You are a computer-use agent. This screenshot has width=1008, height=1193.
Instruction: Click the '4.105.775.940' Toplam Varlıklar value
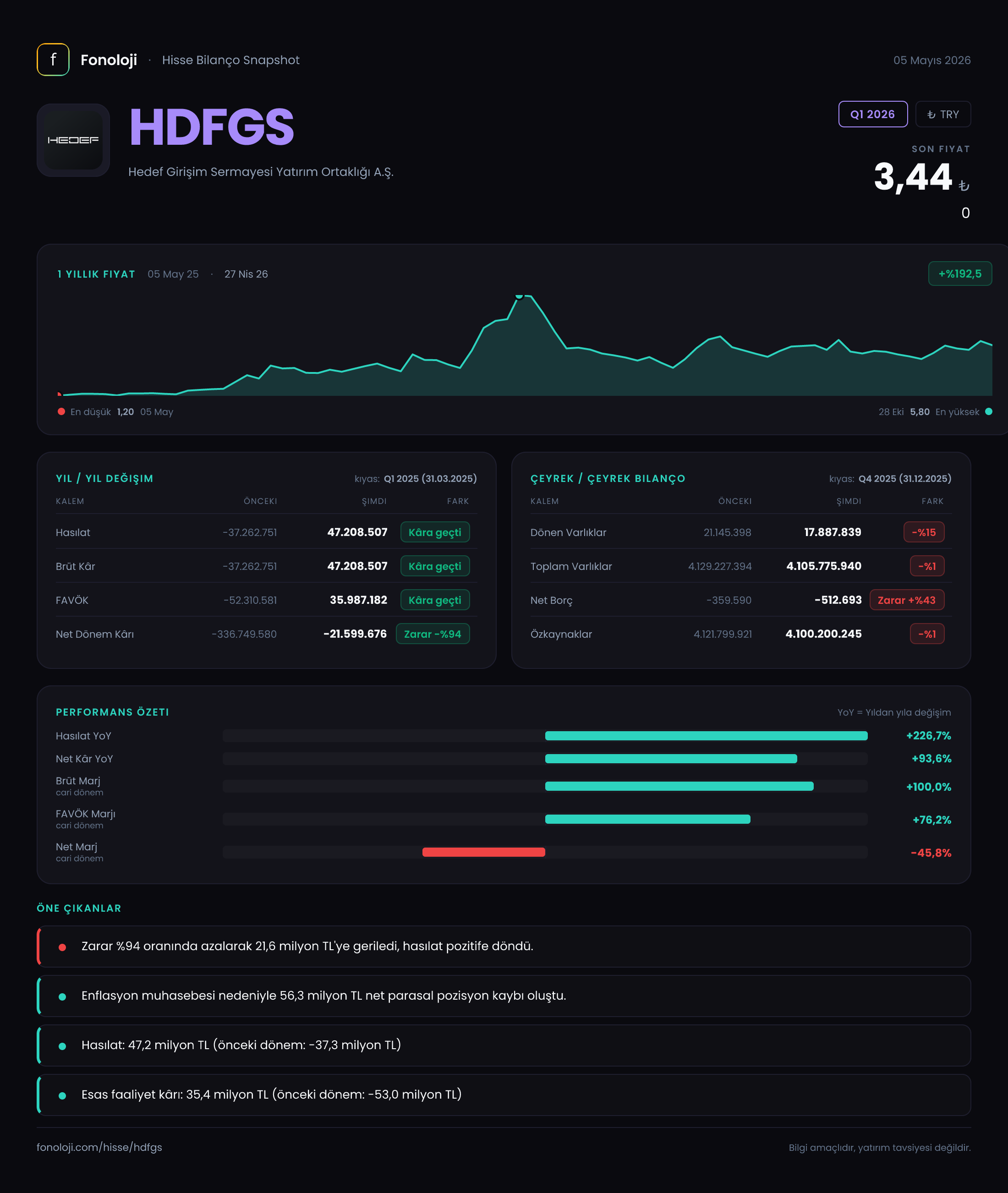(823, 566)
